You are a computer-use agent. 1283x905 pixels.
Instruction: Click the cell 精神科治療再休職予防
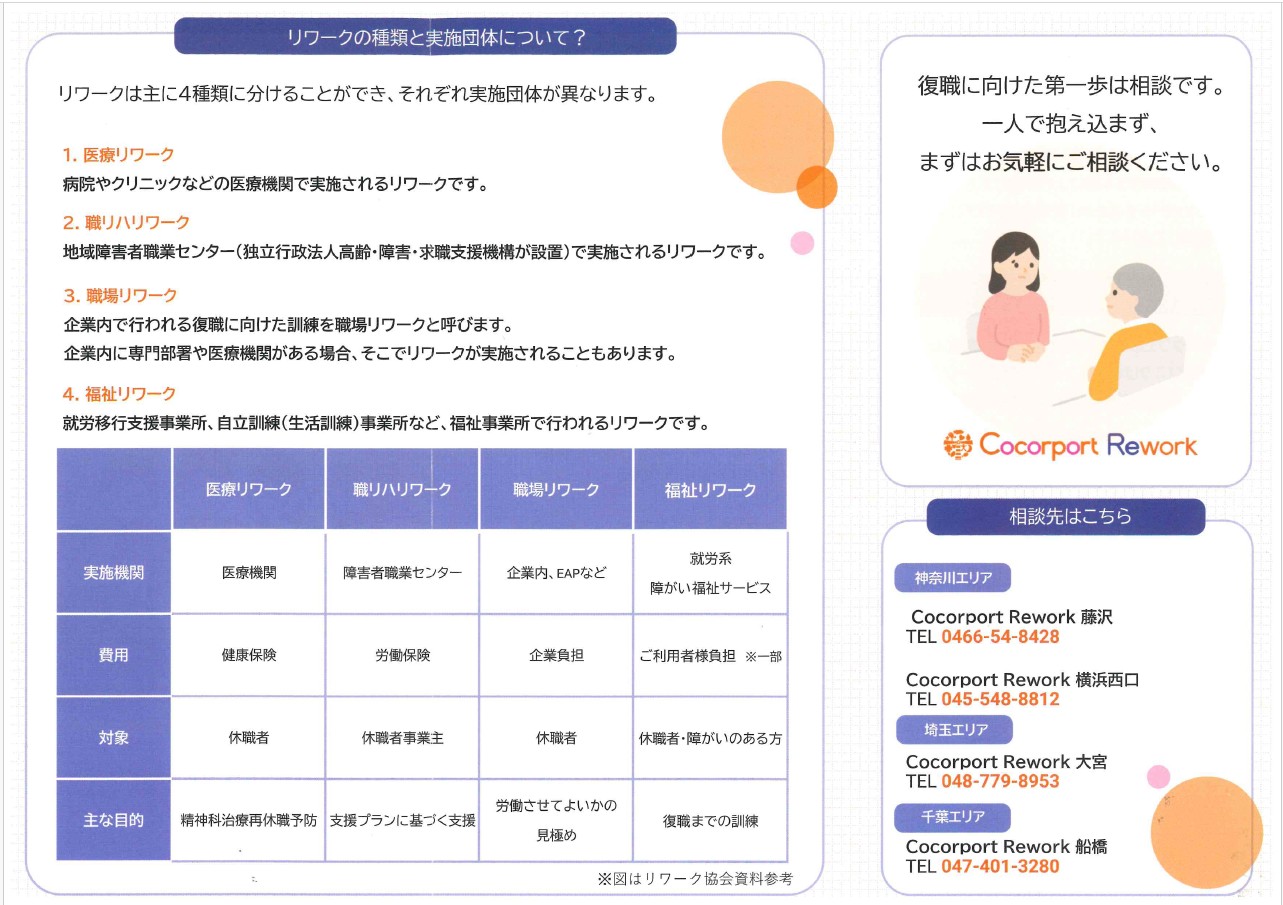point(249,820)
